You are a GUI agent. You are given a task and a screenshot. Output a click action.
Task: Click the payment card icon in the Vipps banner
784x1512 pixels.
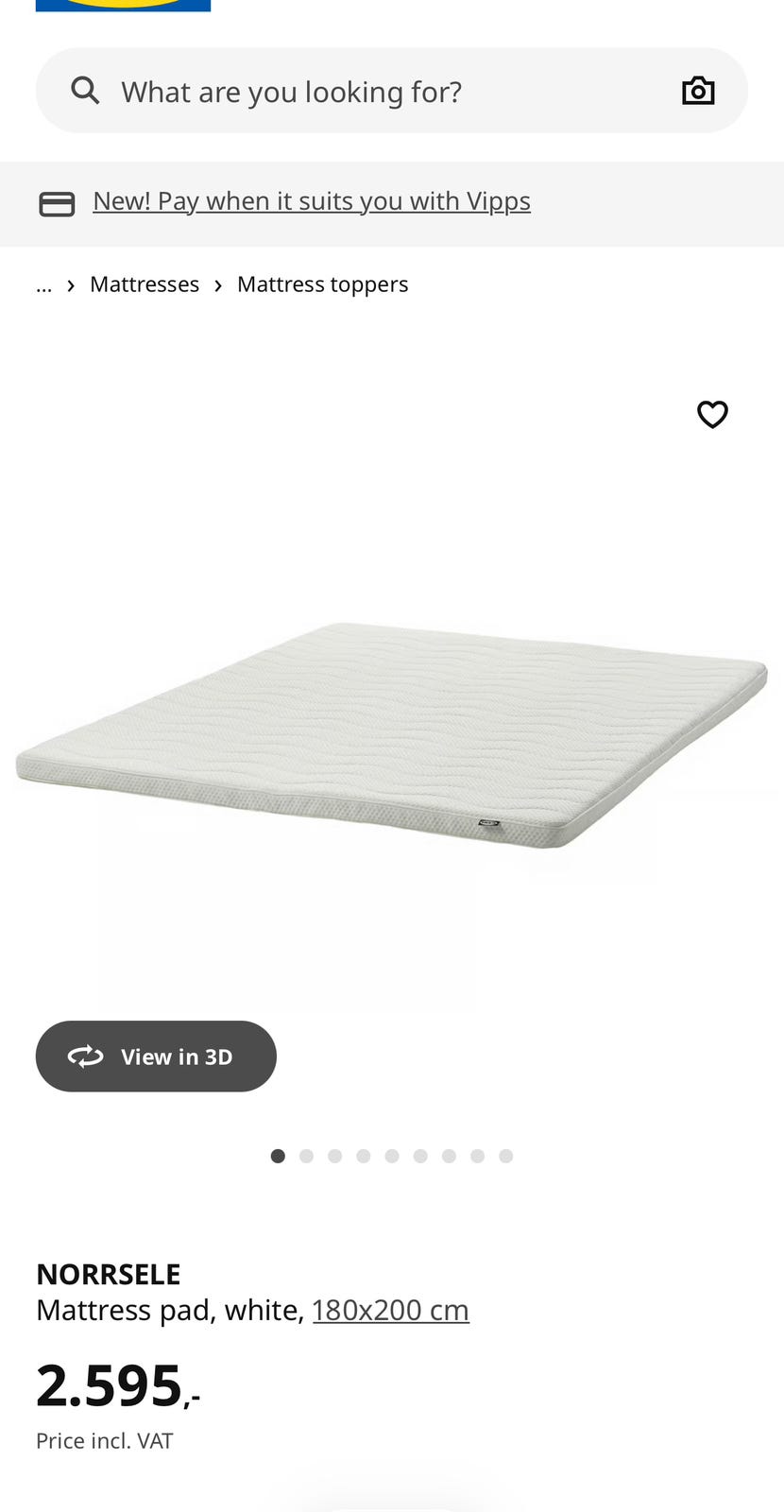pos(57,203)
